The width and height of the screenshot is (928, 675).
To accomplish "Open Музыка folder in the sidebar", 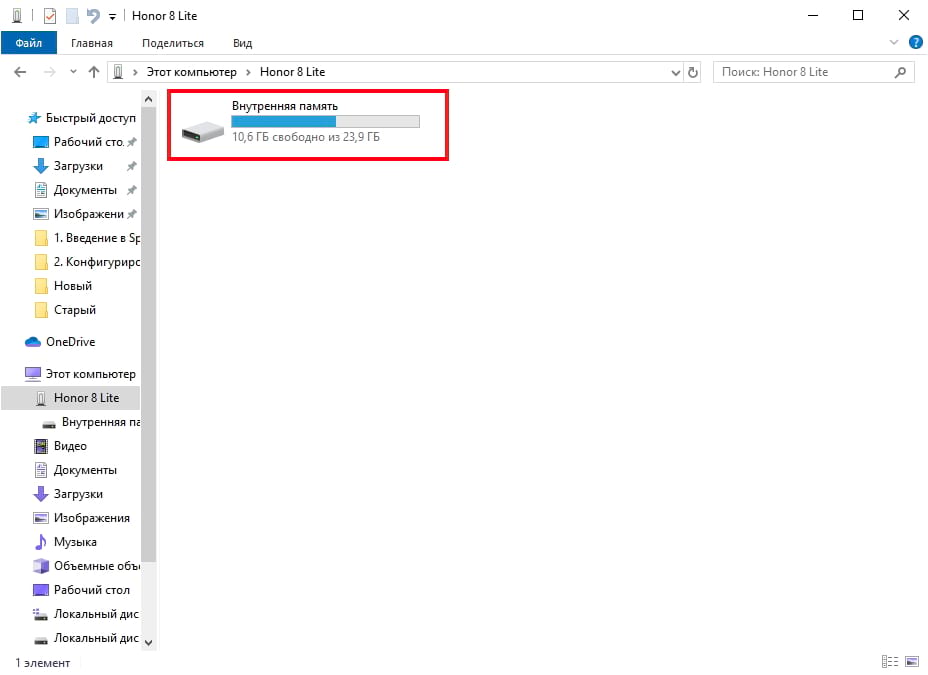I will [75, 542].
